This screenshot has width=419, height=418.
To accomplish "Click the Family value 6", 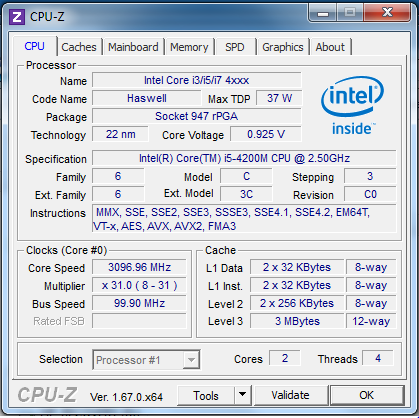I will coord(118,176).
